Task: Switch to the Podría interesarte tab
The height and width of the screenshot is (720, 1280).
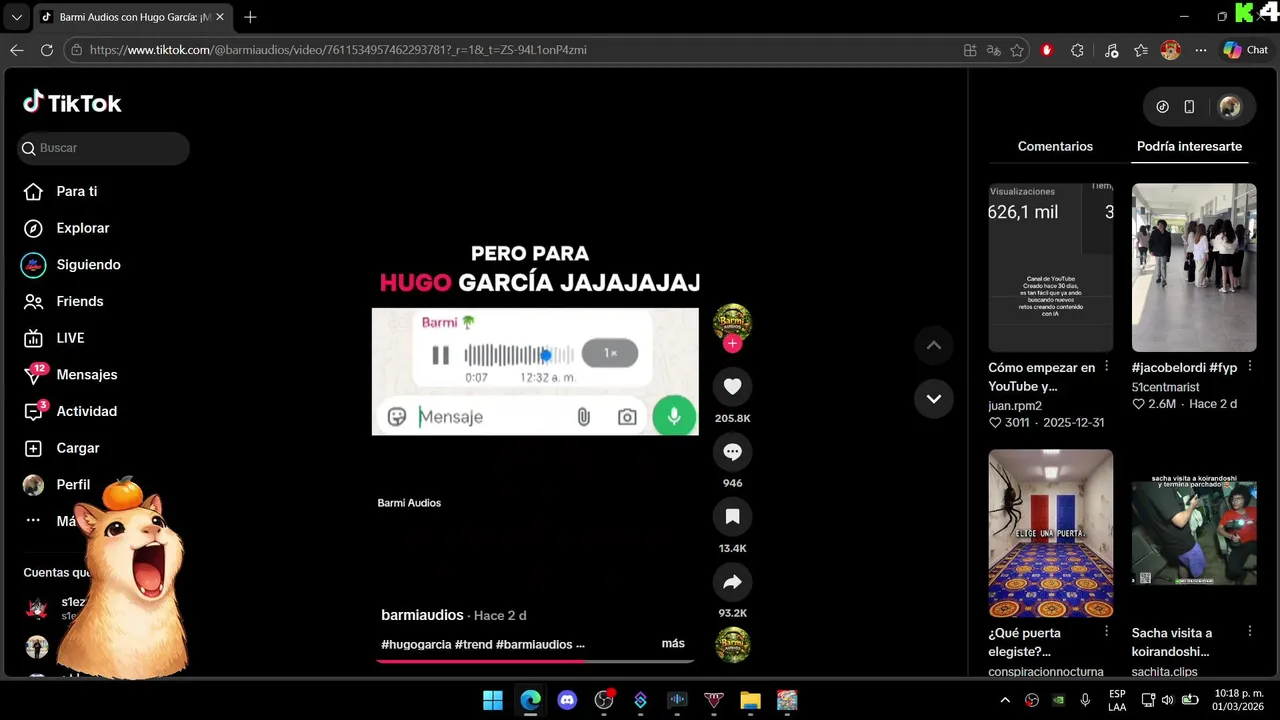Action: (x=1189, y=146)
